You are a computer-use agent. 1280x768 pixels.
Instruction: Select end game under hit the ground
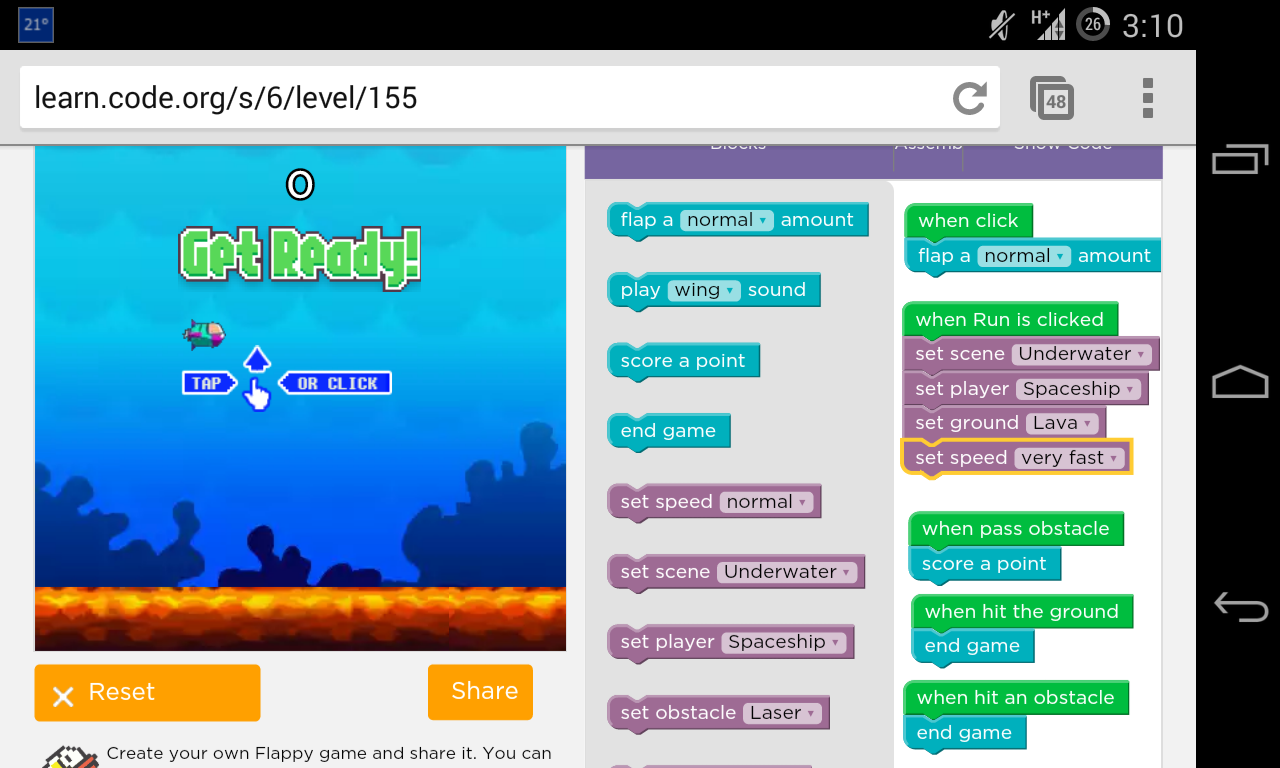[x=972, y=646]
